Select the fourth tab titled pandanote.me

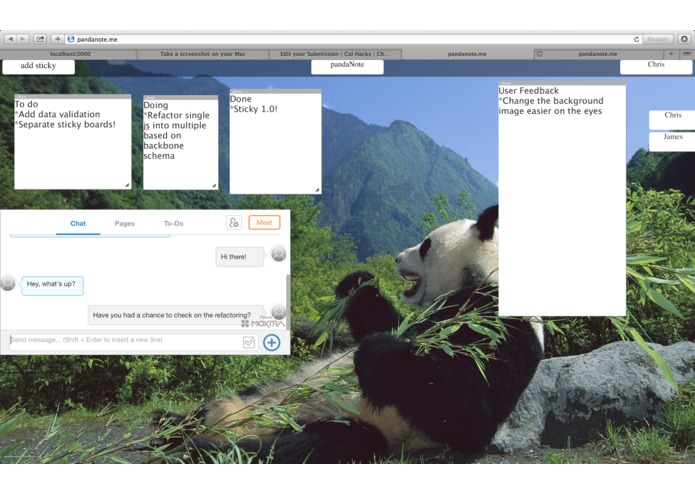[467, 54]
